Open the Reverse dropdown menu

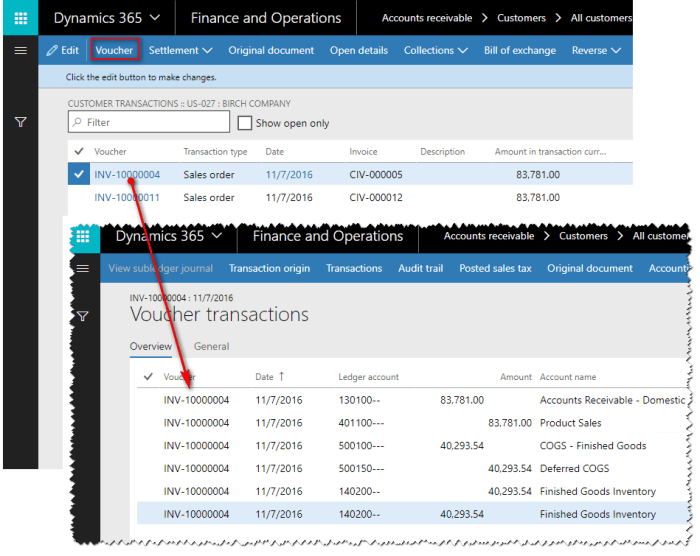[595, 50]
